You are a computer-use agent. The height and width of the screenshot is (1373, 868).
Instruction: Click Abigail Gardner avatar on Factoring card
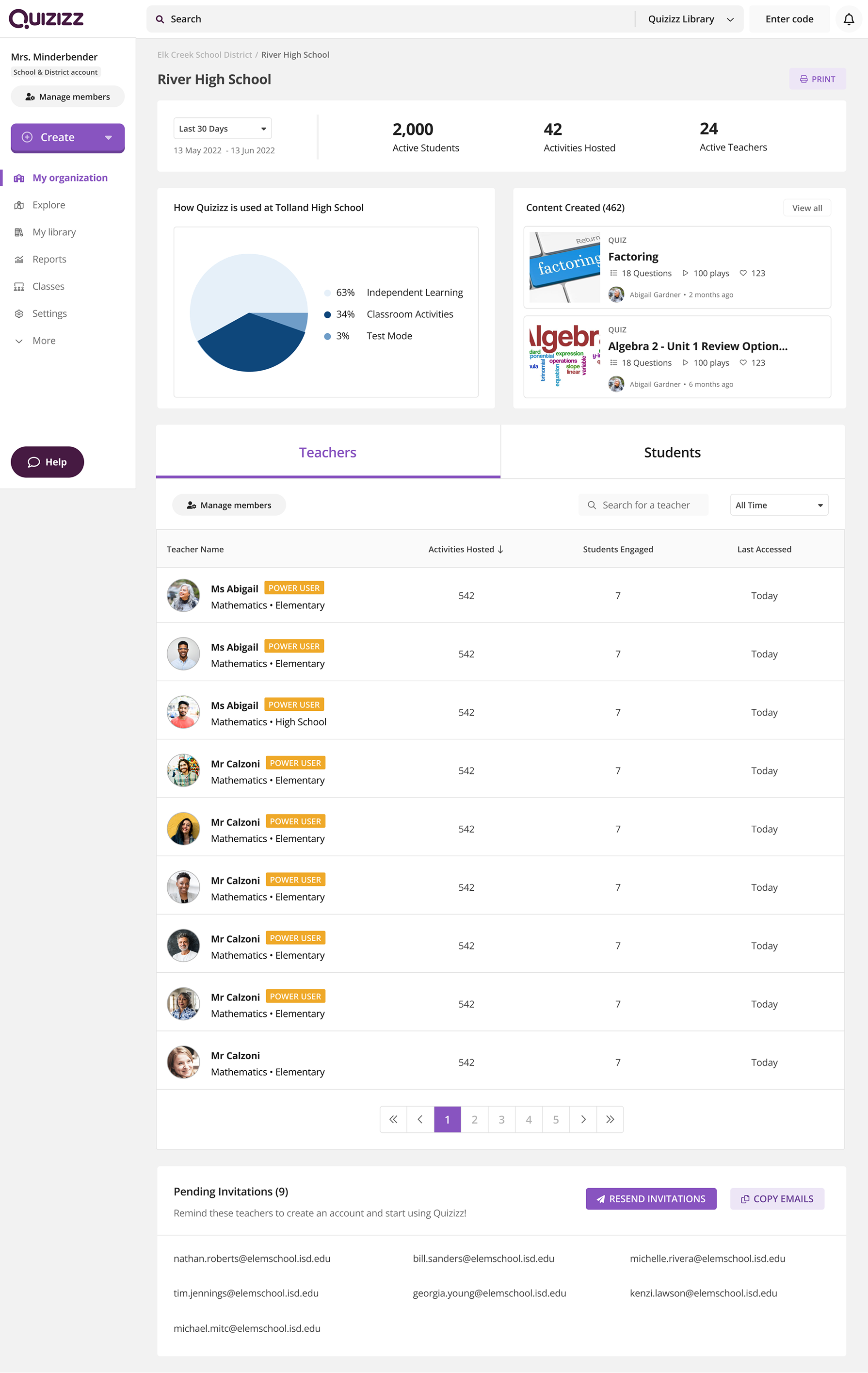[615, 295]
